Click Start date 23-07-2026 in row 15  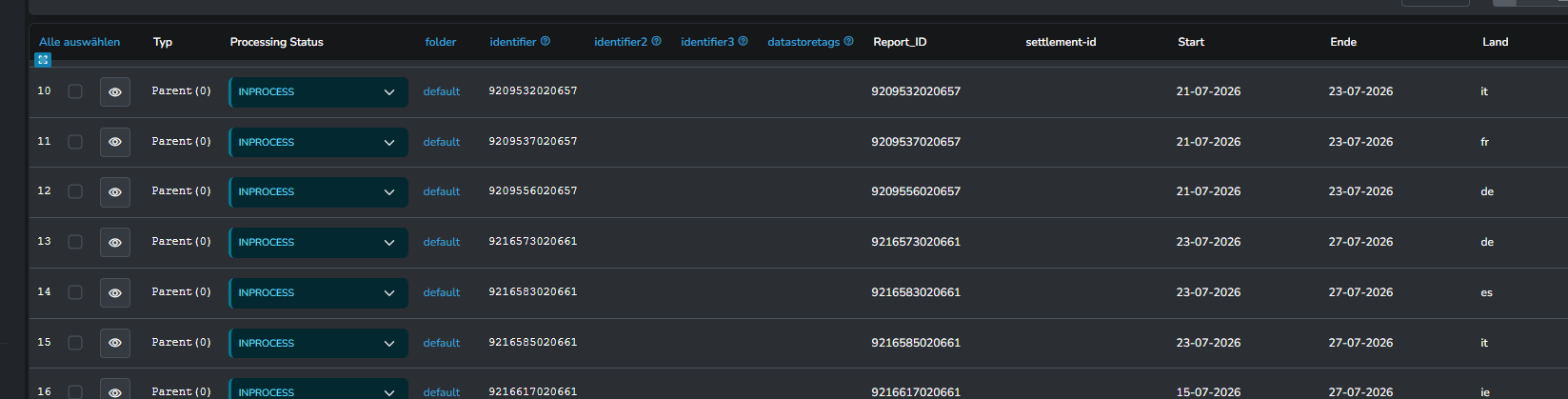(x=1208, y=343)
